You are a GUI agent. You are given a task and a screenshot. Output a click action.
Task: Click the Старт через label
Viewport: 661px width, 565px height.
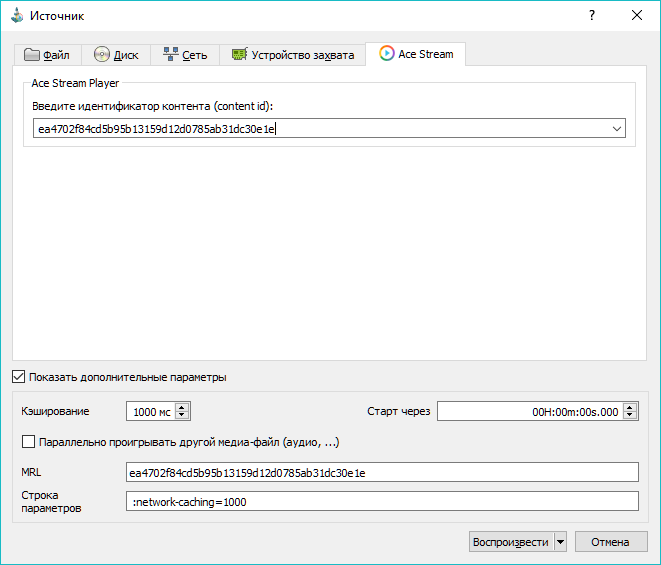(x=399, y=411)
